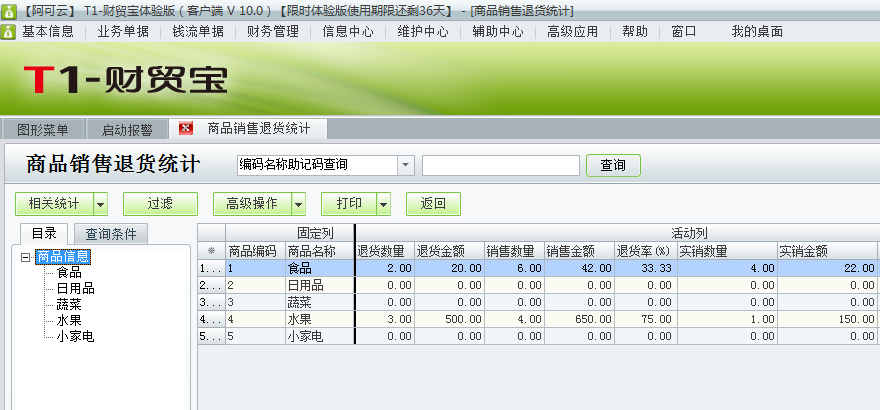Select 食品 in the directory tree
The width and height of the screenshot is (880, 410).
coord(69,273)
